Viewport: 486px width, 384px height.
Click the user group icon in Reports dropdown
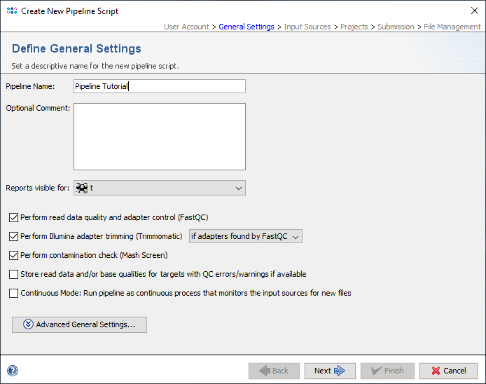point(82,188)
